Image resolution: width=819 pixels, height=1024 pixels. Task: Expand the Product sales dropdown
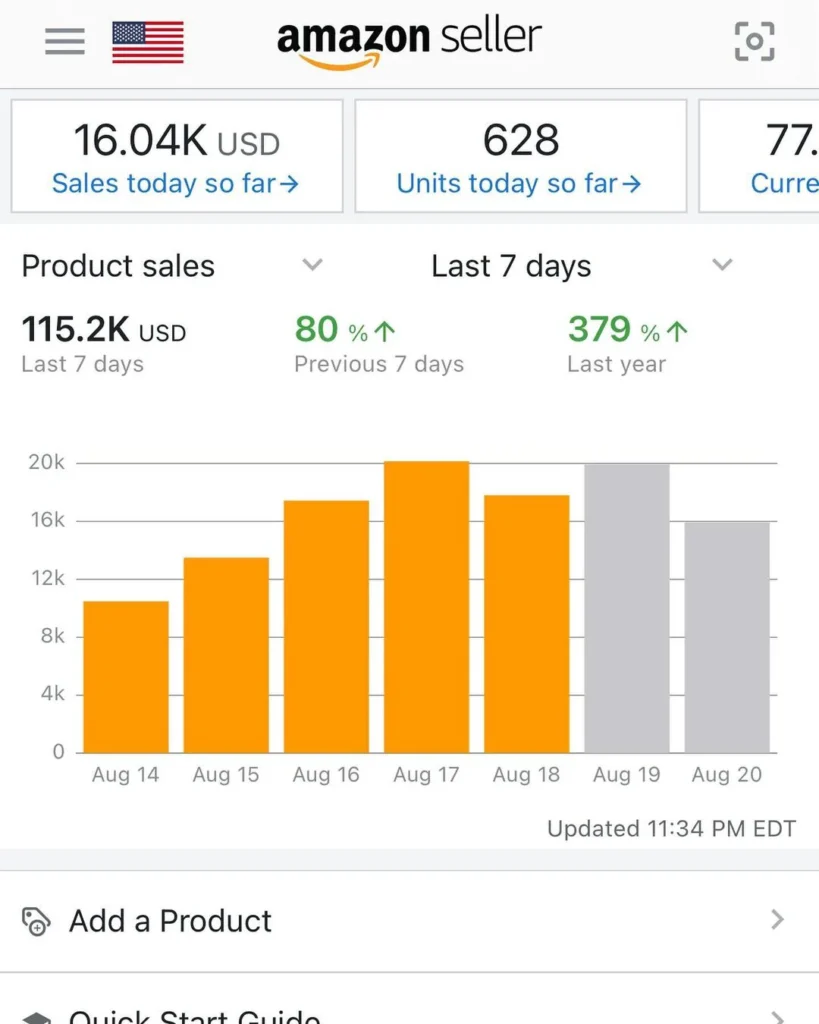pos(313,265)
